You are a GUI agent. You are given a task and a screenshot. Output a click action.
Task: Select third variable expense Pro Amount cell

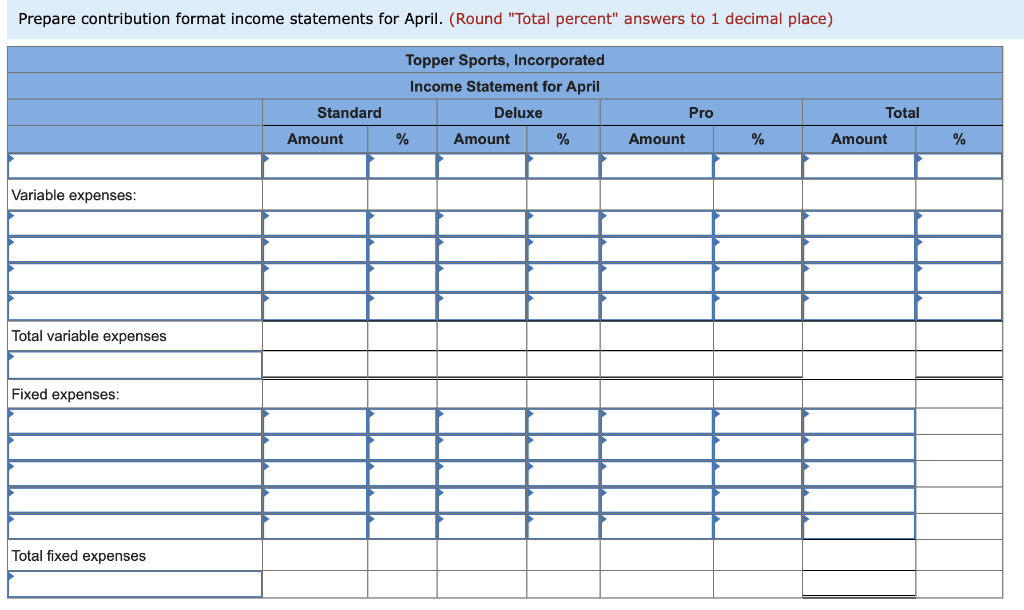pyautogui.click(x=656, y=278)
